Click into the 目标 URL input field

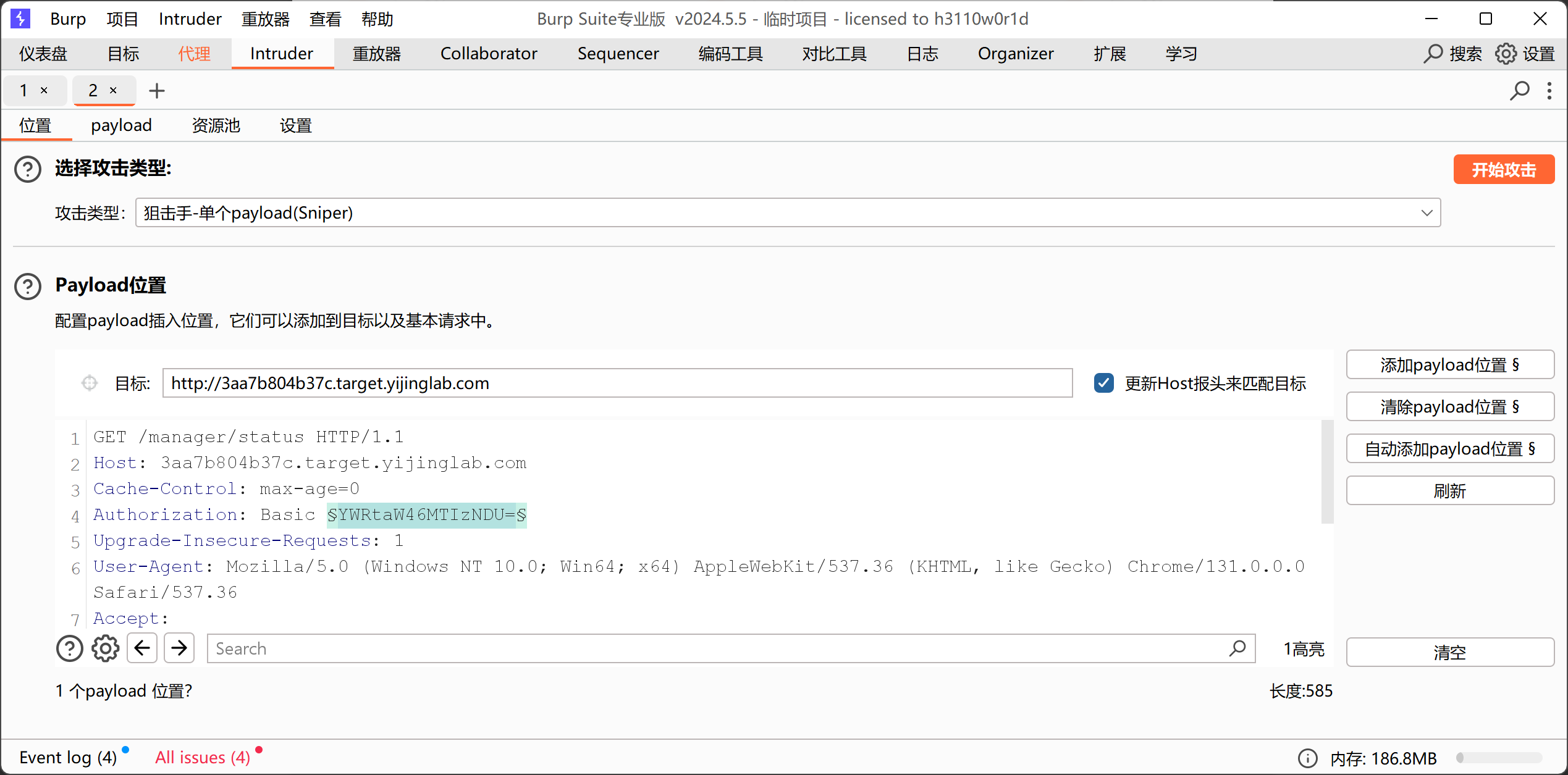[x=618, y=383]
